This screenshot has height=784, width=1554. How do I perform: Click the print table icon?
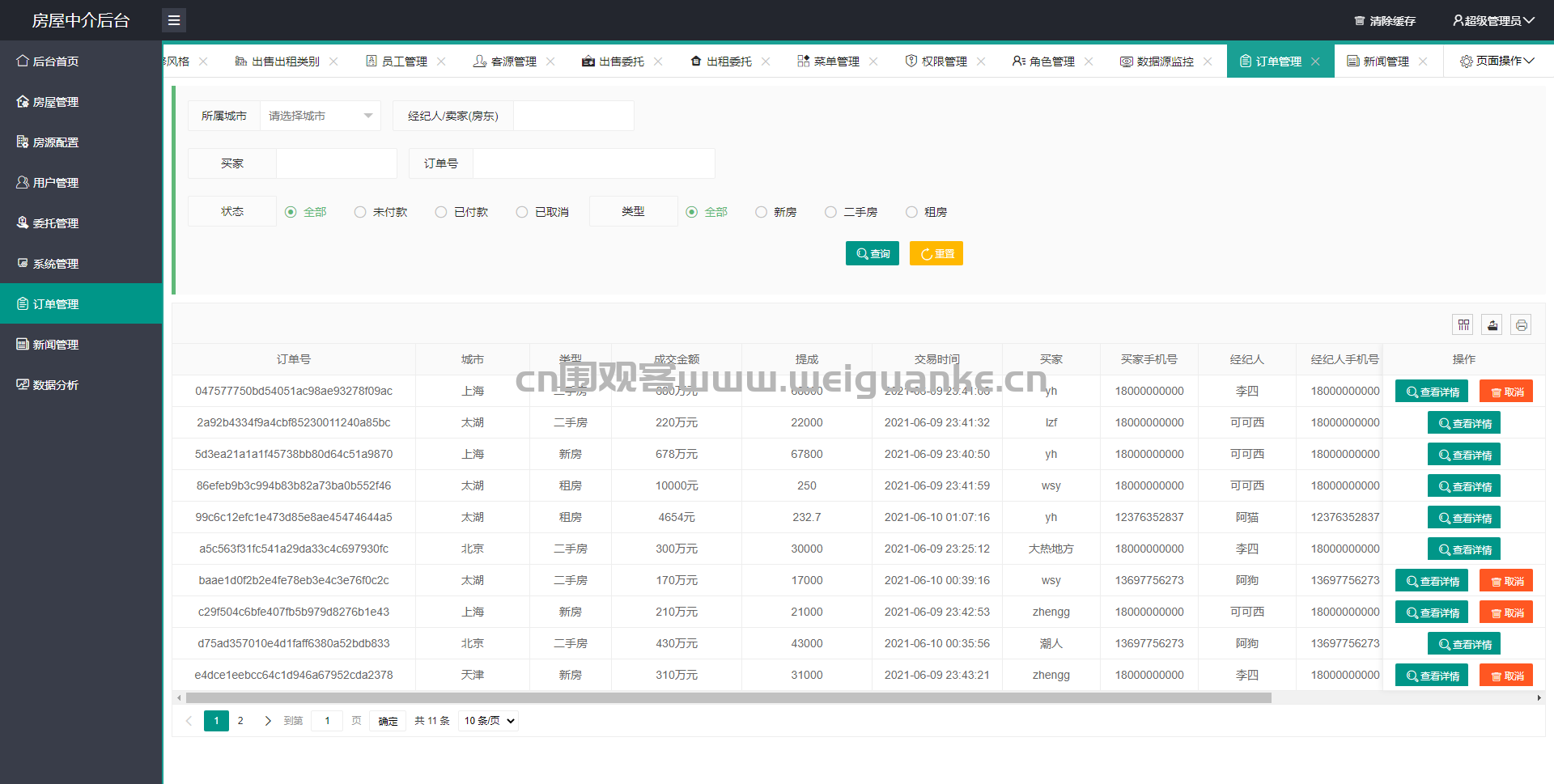click(1522, 324)
